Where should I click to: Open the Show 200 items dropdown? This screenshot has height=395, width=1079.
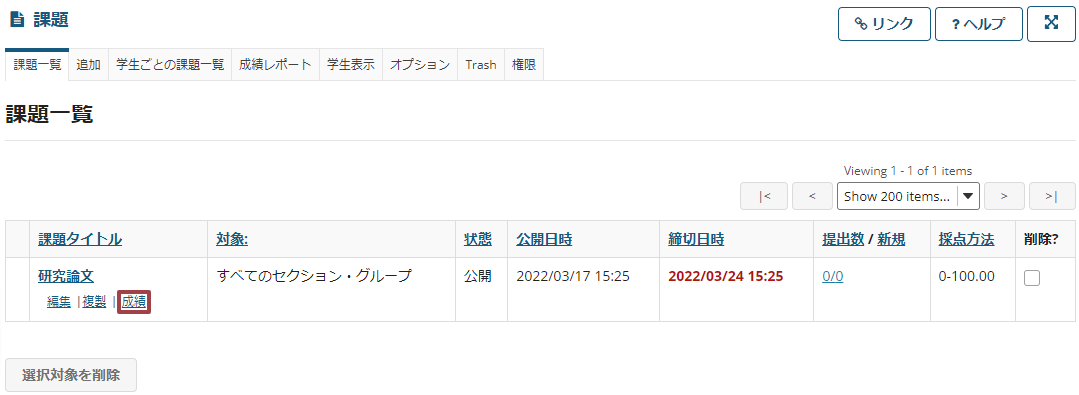[908, 196]
